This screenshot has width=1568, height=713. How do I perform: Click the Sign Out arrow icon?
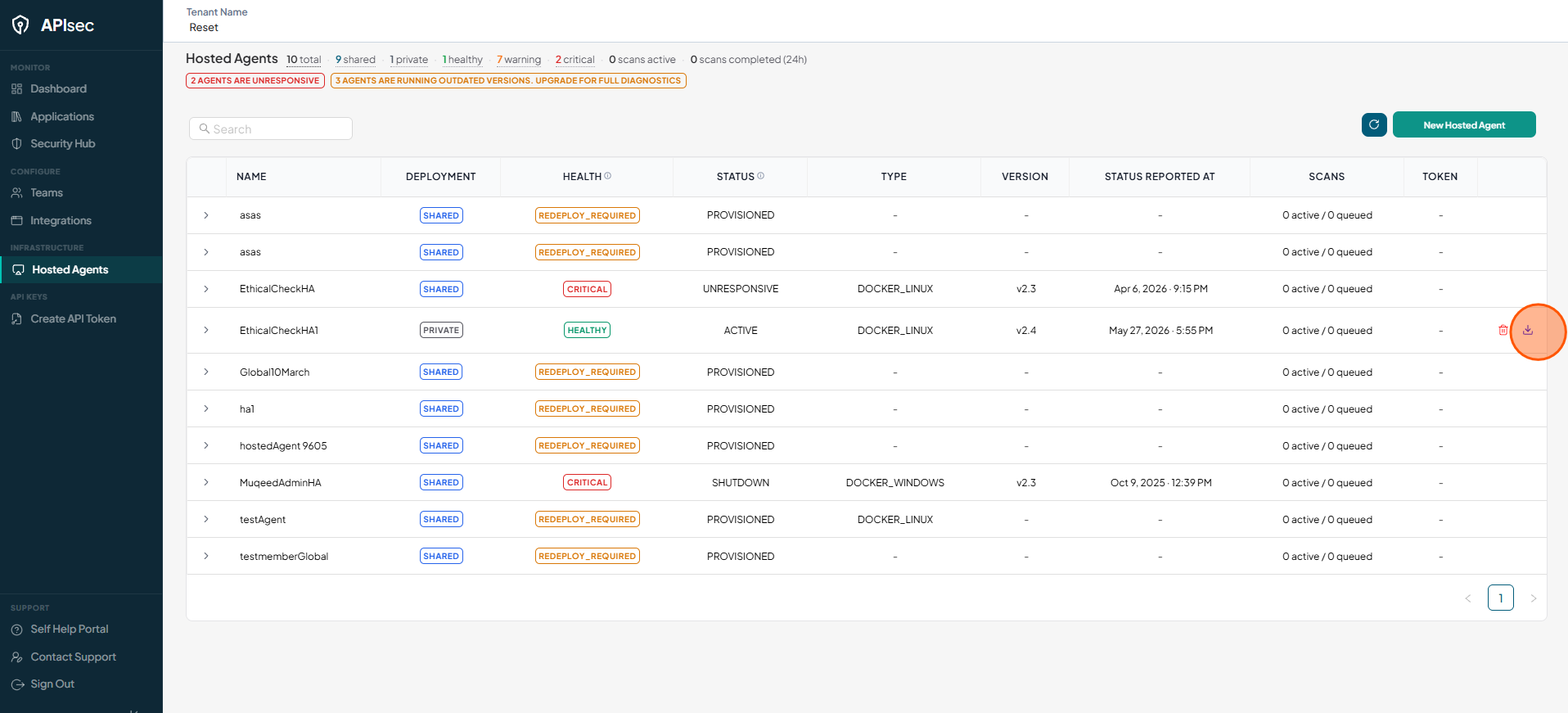(x=16, y=684)
